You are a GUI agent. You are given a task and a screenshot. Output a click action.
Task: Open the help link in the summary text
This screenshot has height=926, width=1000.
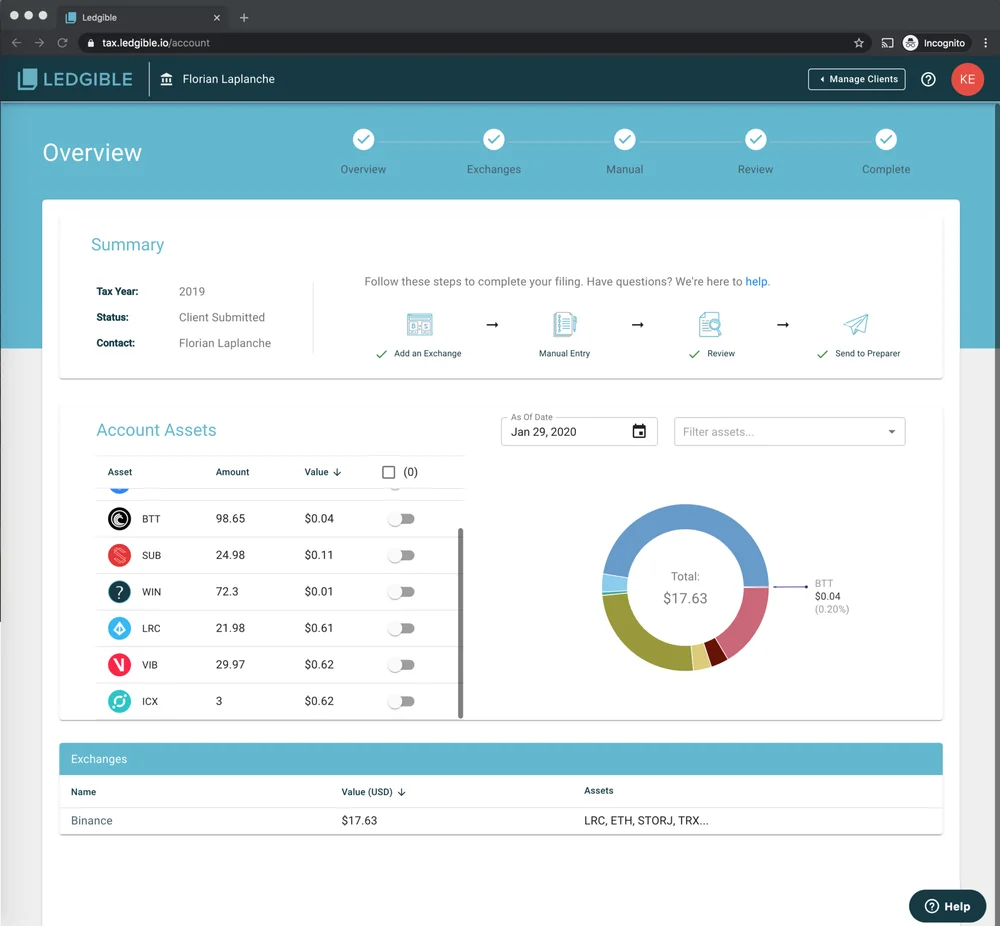pyautogui.click(x=757, y=282)
